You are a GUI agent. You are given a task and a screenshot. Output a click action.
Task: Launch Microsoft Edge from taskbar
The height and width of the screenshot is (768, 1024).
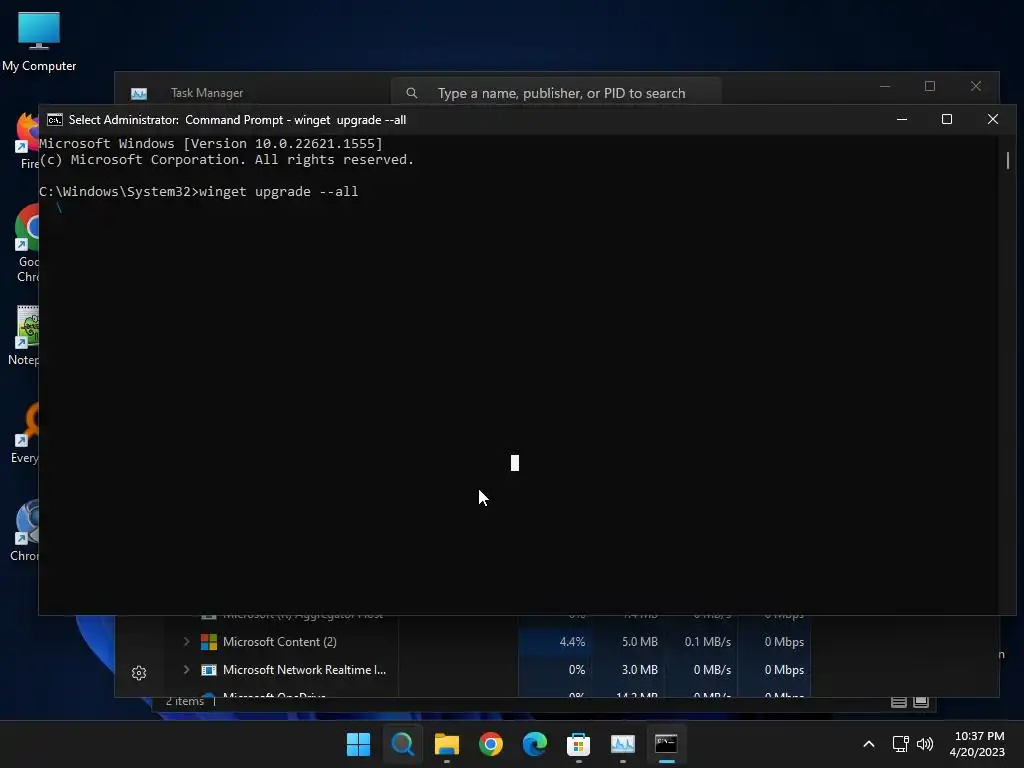pos(534,744)
